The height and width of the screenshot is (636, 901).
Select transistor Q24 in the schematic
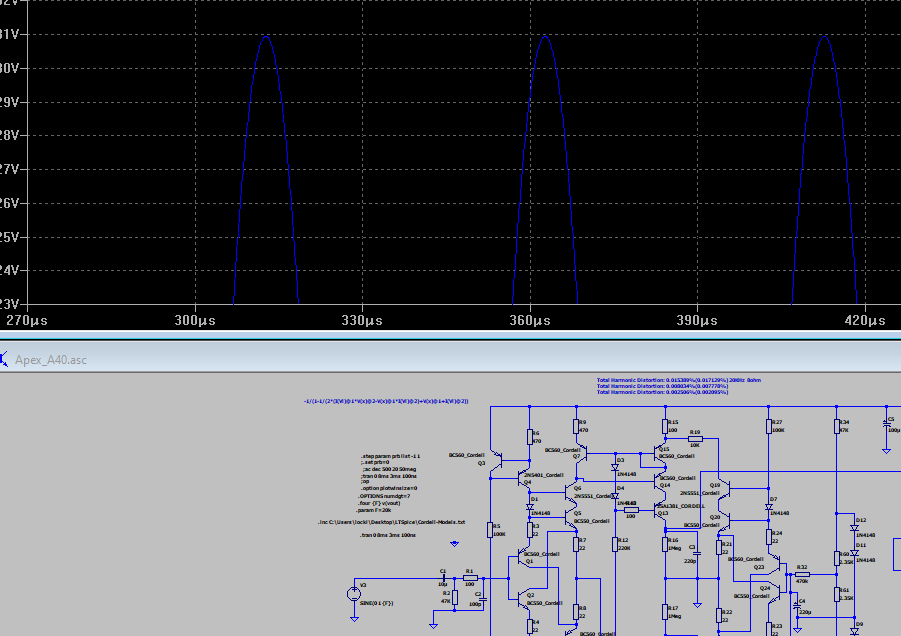point(775,592)
